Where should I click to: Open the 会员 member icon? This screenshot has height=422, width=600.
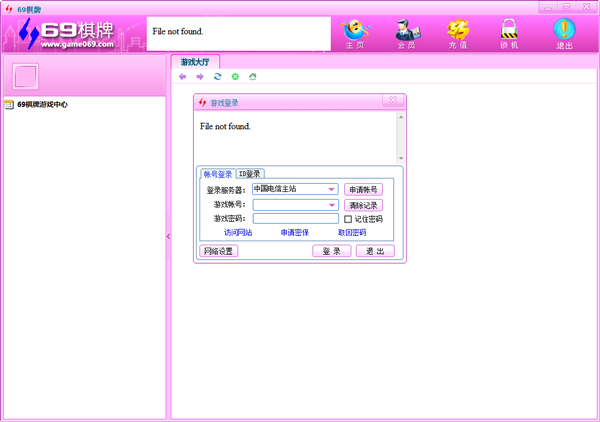pos(406,32)
